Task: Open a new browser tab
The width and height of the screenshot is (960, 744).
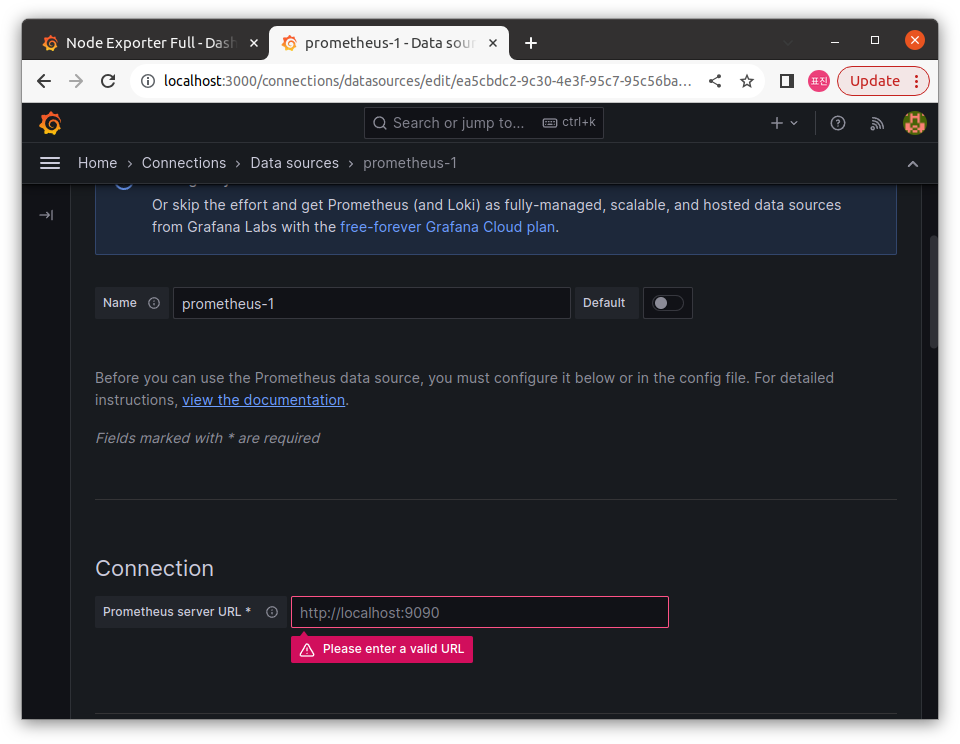Action: pyautogui.click(x=531, y=43)
